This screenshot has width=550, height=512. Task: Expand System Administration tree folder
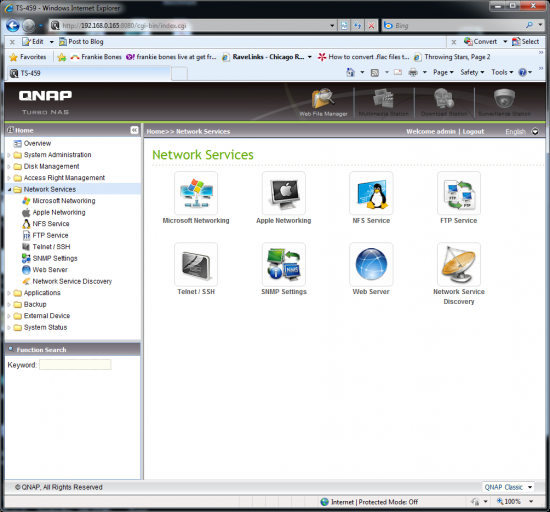pos(9,155)
